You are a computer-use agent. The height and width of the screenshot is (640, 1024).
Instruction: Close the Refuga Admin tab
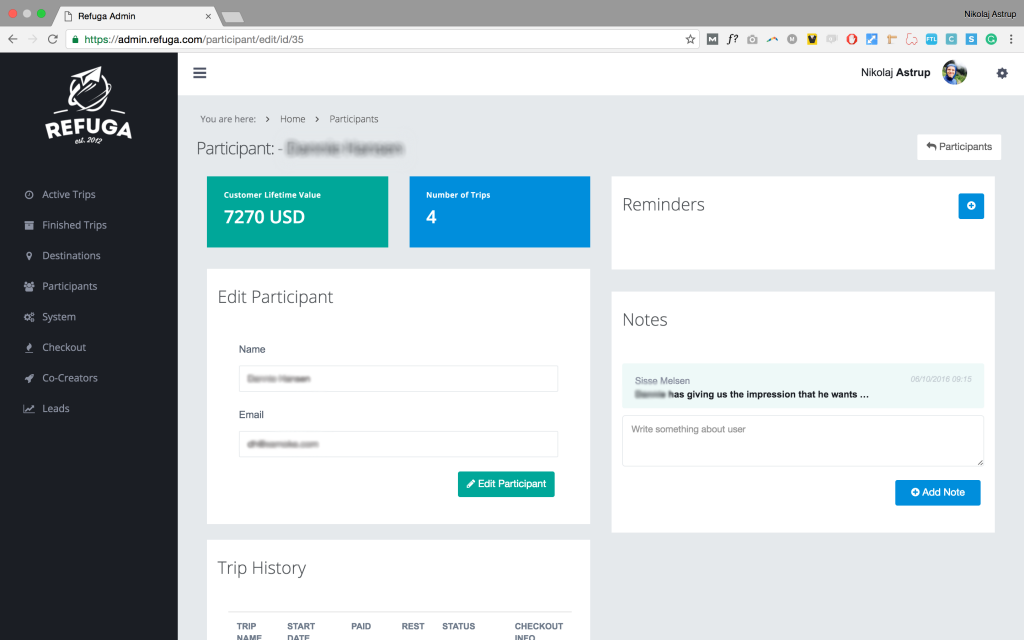208,16
